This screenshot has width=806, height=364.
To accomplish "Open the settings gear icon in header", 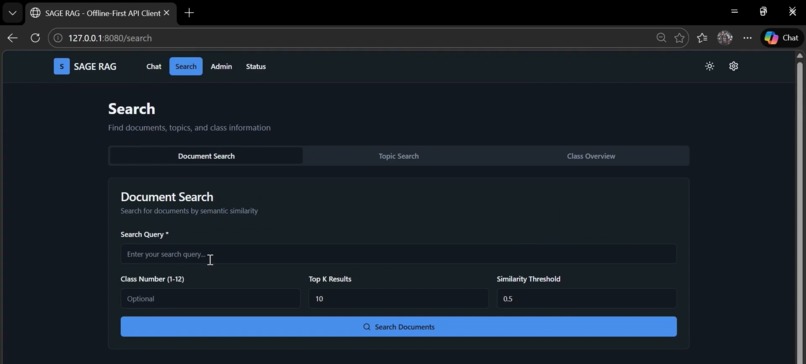I will tap(734, 66).
